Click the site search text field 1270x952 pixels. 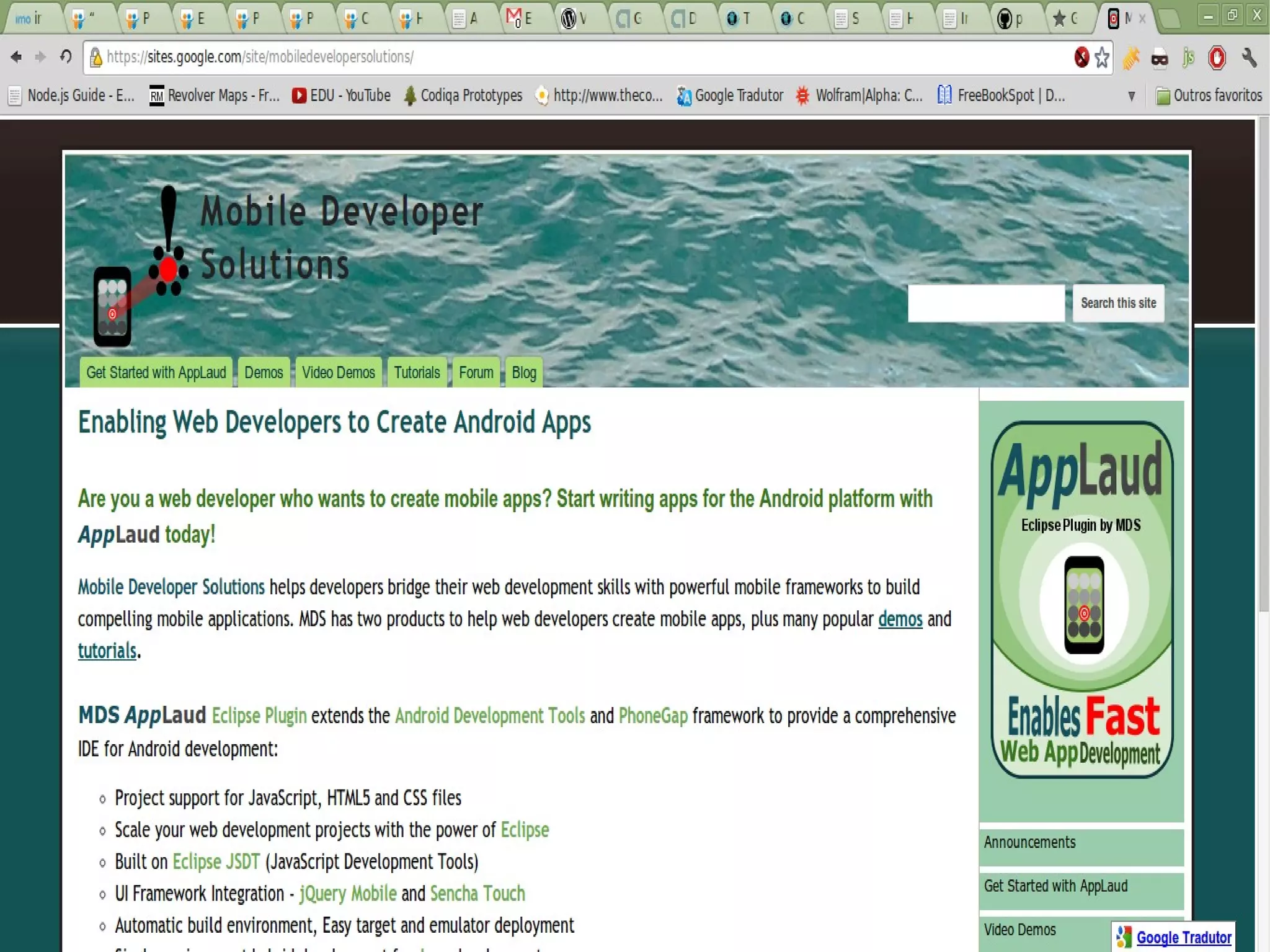986,303
